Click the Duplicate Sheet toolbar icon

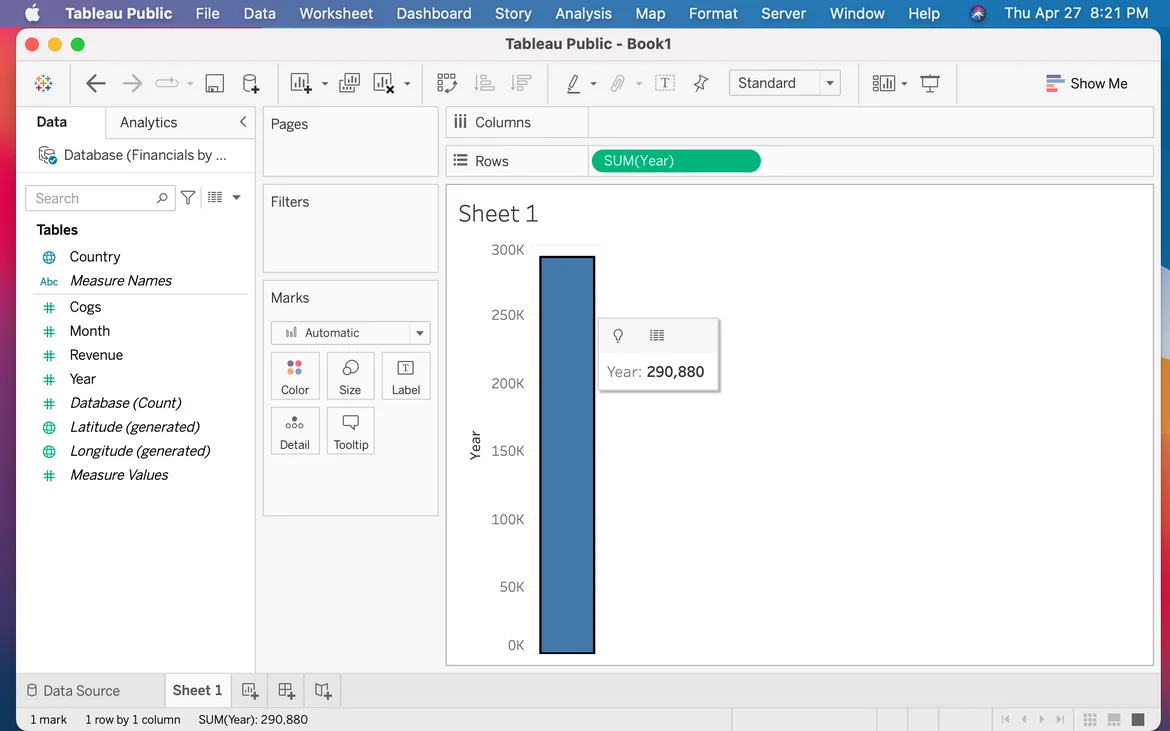click(x=349, y=84)
